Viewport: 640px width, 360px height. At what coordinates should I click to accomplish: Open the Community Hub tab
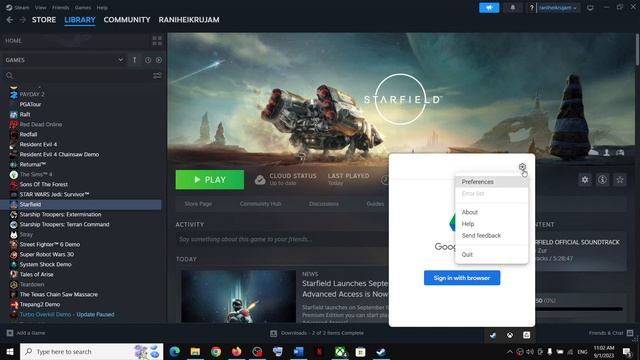pyautogui.click(x=260, y=204)
